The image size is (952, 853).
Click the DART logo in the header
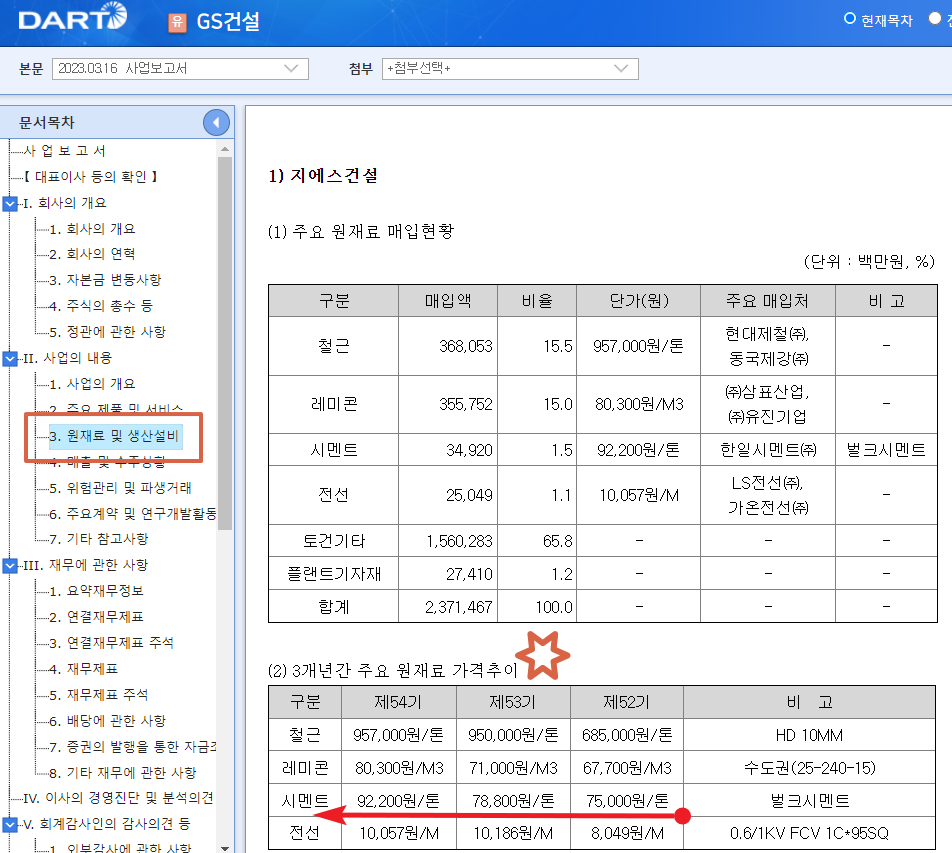70,17
